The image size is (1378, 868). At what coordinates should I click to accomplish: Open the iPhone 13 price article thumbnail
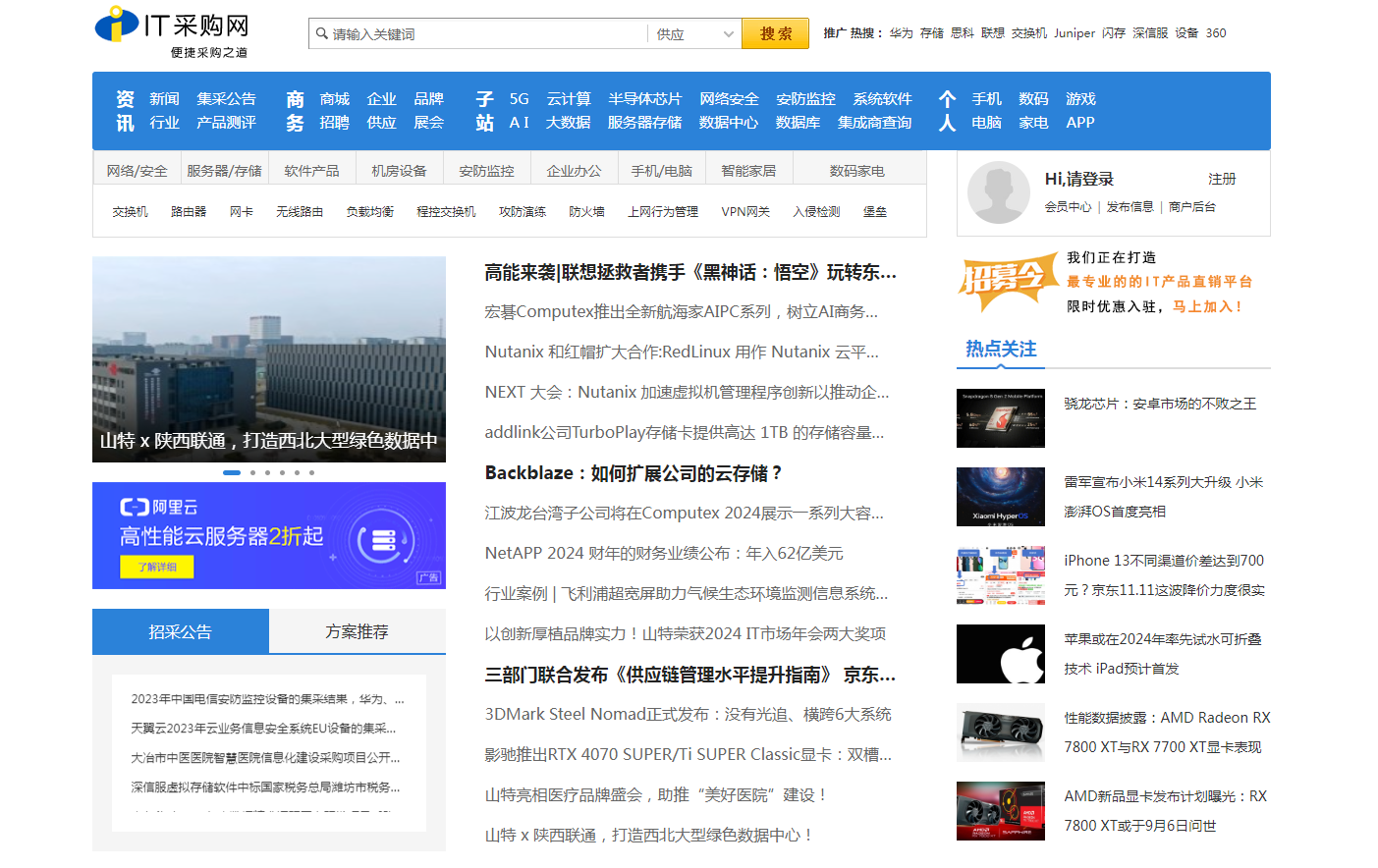[x=1001, y=575]
